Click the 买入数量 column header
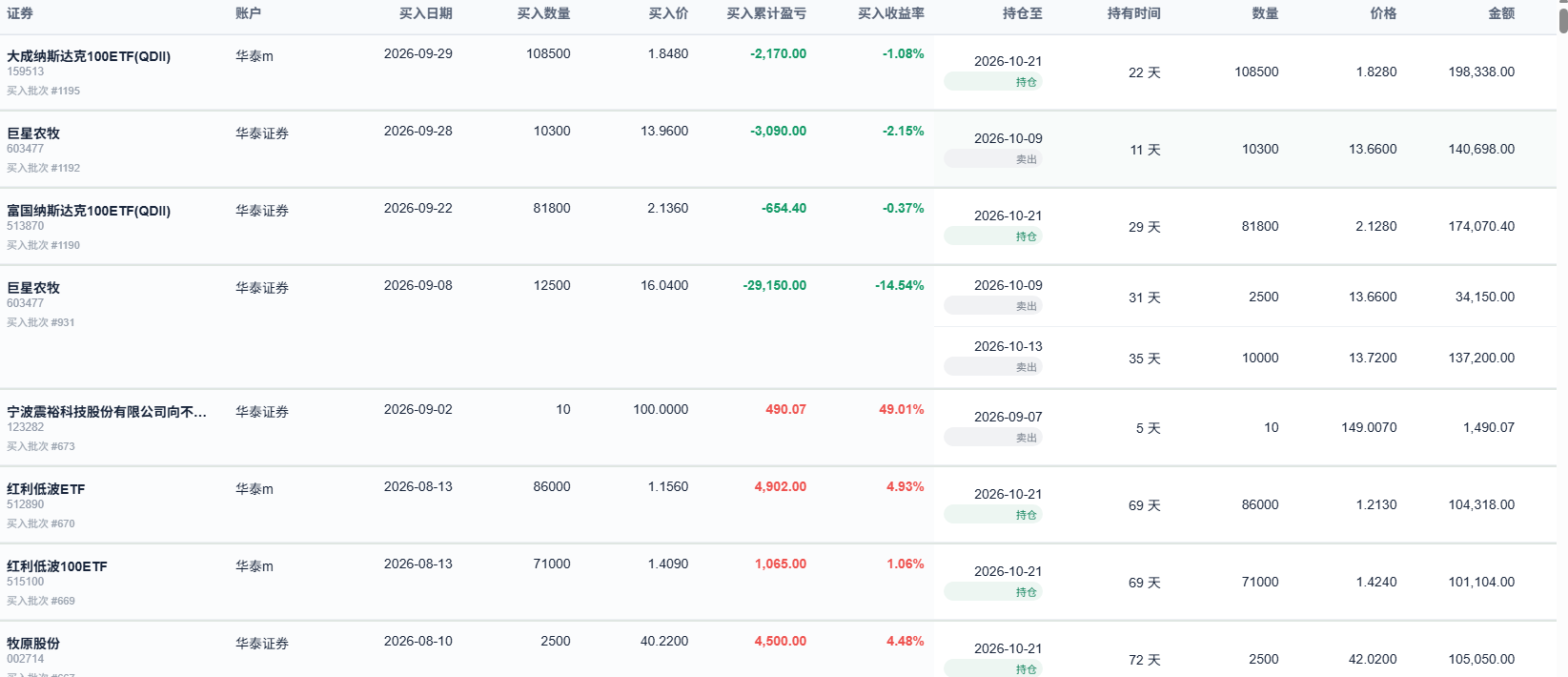The height and width of the screenshot is (677, 1568). [x=544, y=13]
